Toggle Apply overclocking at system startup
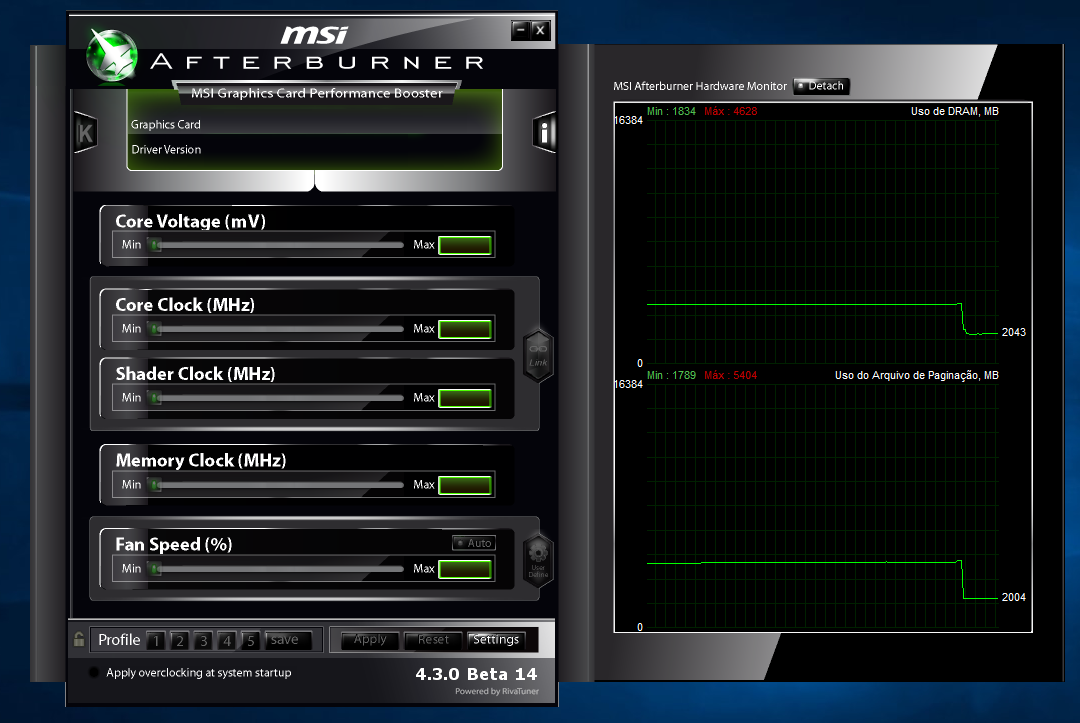Screen dimensions: 1080x723 point(94,673)
